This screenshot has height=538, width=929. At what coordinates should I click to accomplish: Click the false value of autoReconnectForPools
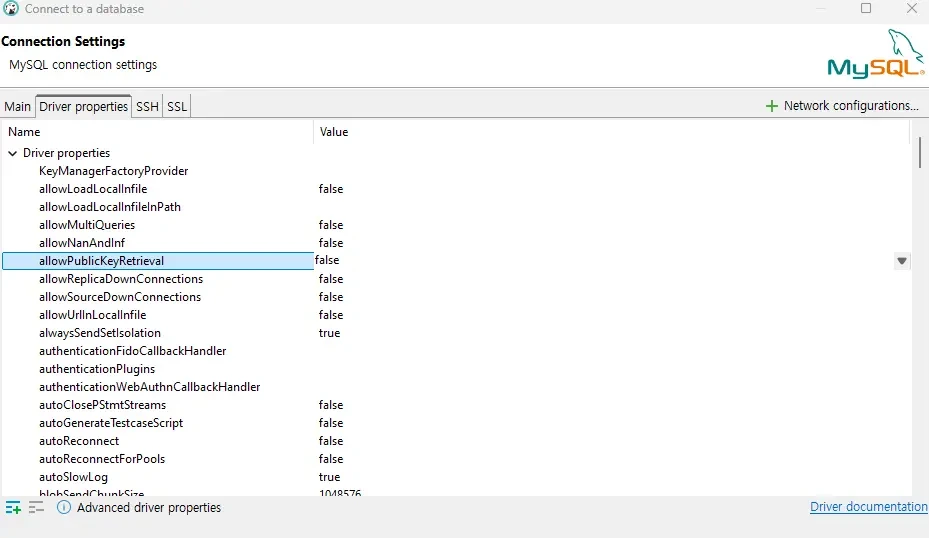coord(331,459)
